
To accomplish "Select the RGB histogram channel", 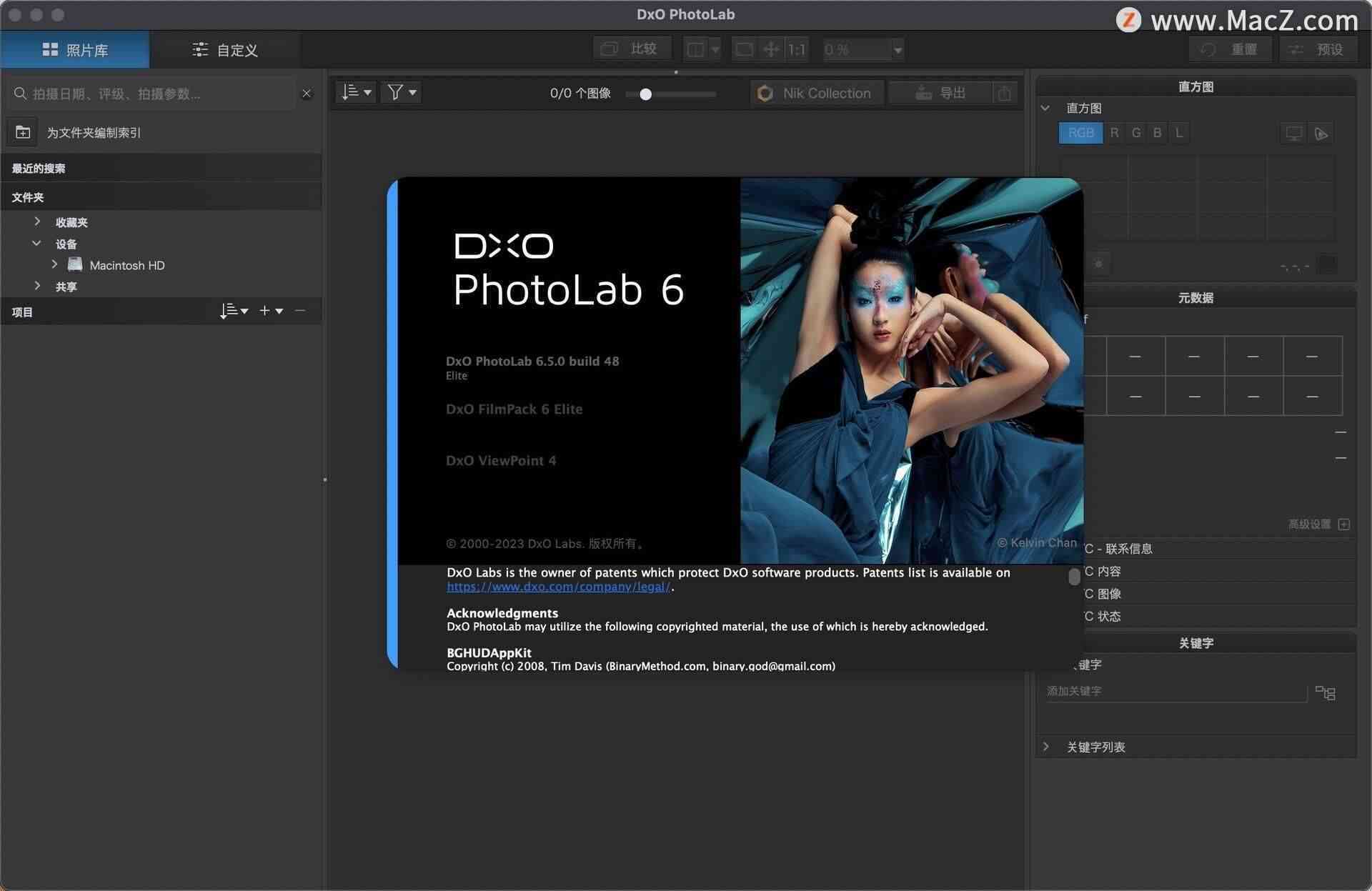I will point(1080,133).
